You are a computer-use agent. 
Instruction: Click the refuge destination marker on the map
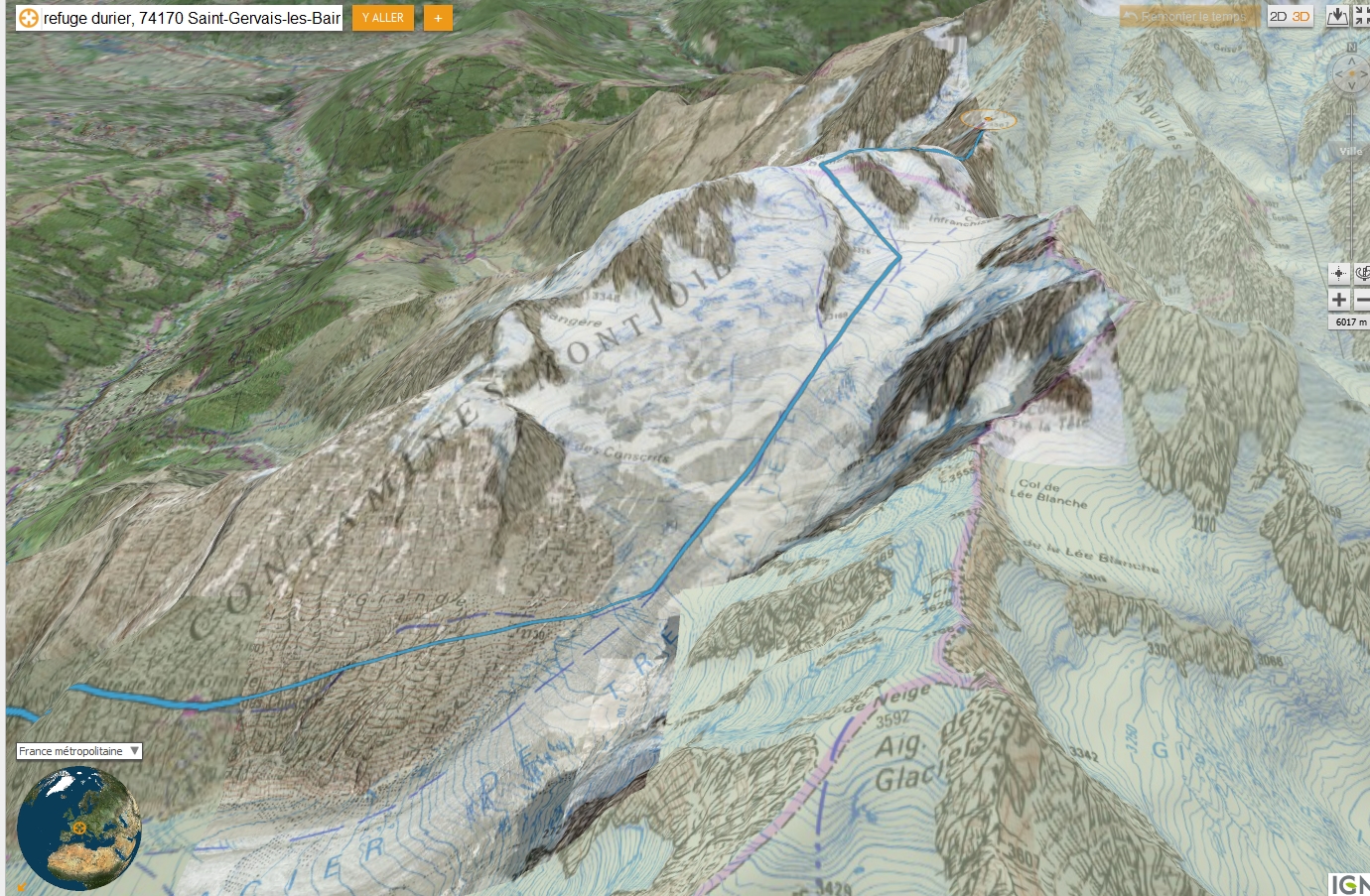tap(988, 120)
